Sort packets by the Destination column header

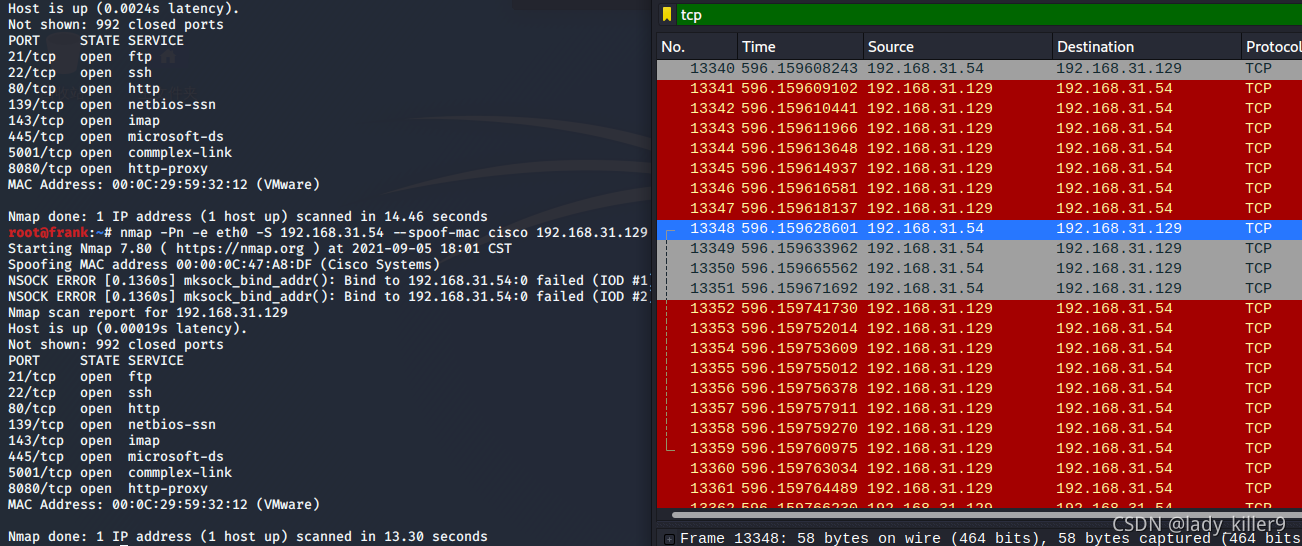click(1147, 47)
